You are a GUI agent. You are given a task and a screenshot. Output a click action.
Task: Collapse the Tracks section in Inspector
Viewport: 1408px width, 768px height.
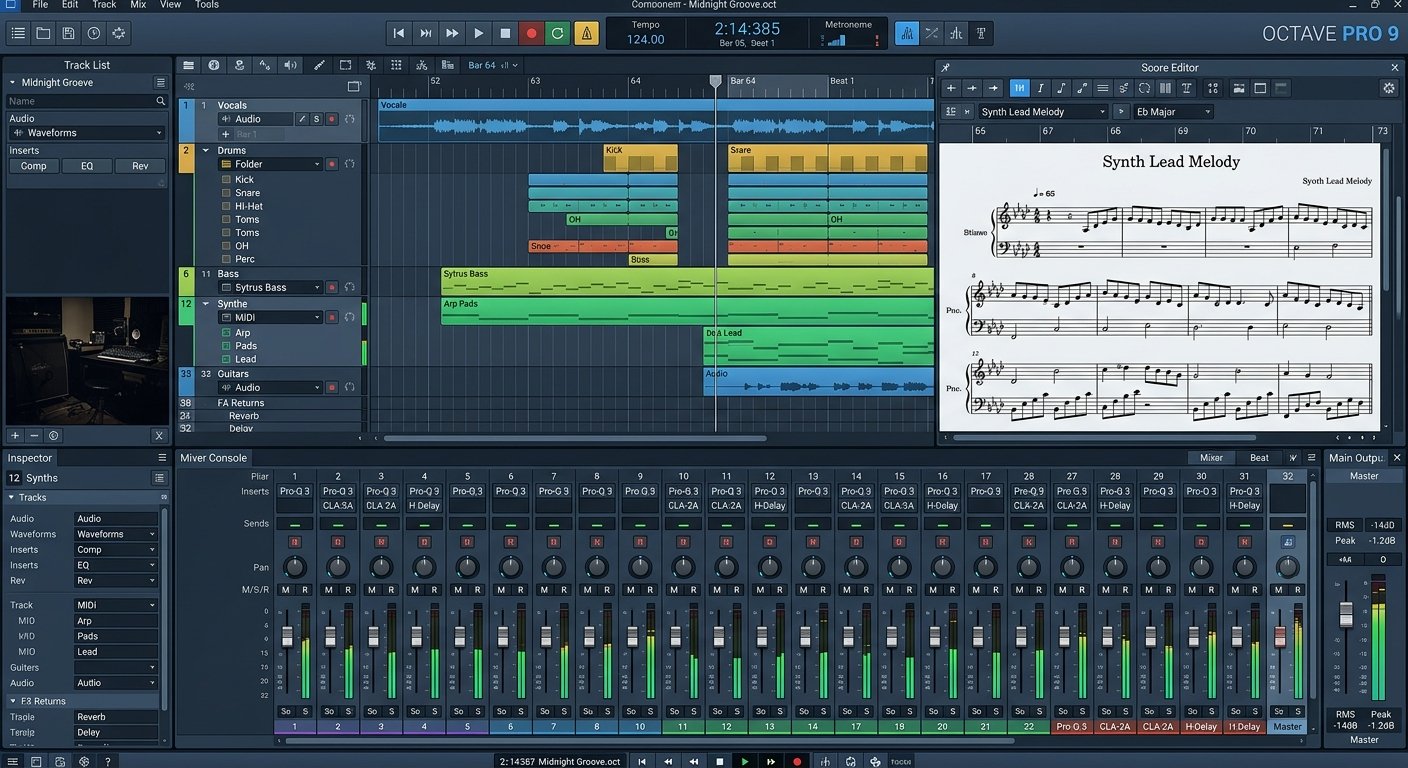click(x=12, y=497)
